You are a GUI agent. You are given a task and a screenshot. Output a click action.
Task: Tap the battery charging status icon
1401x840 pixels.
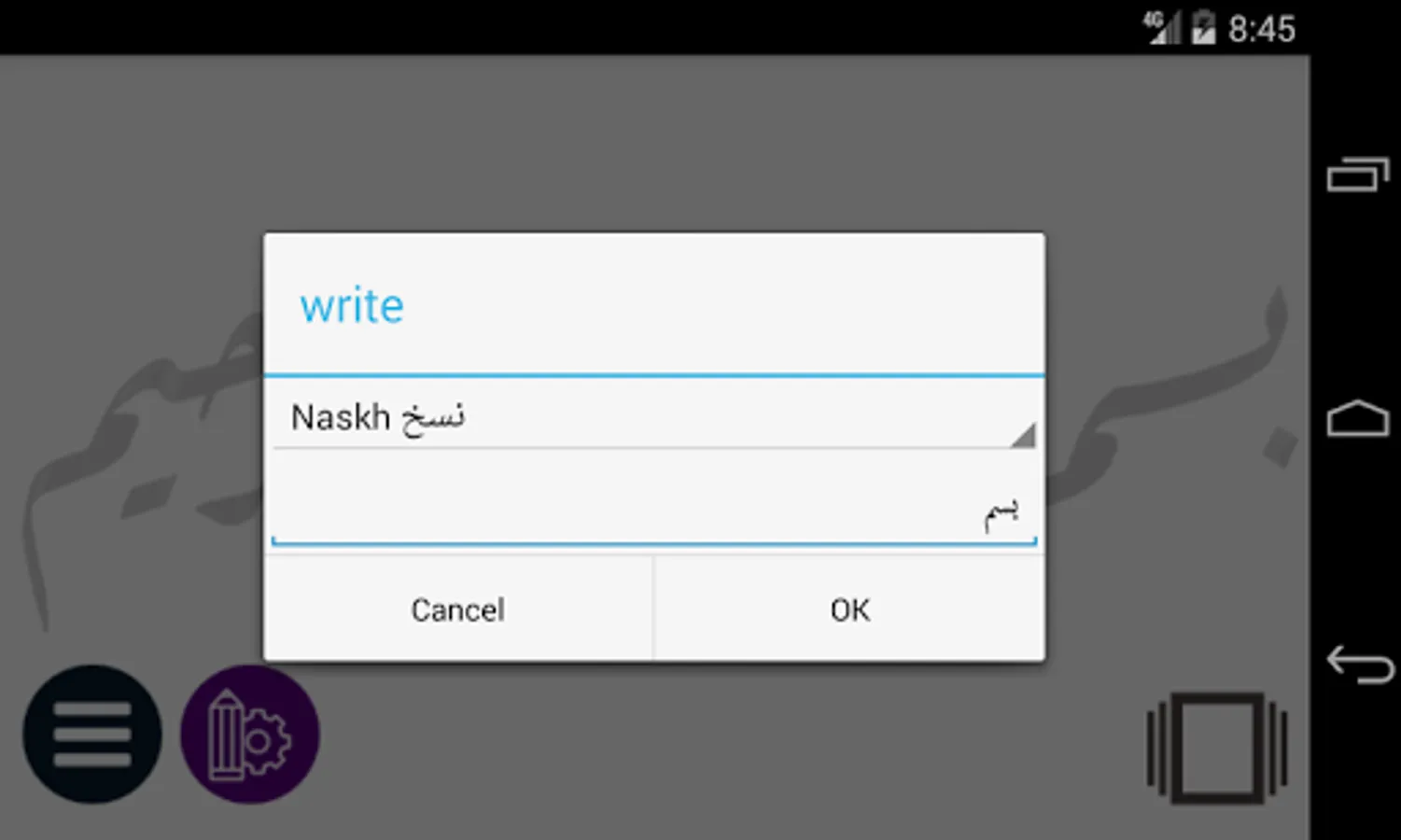tap(1203, 28)
